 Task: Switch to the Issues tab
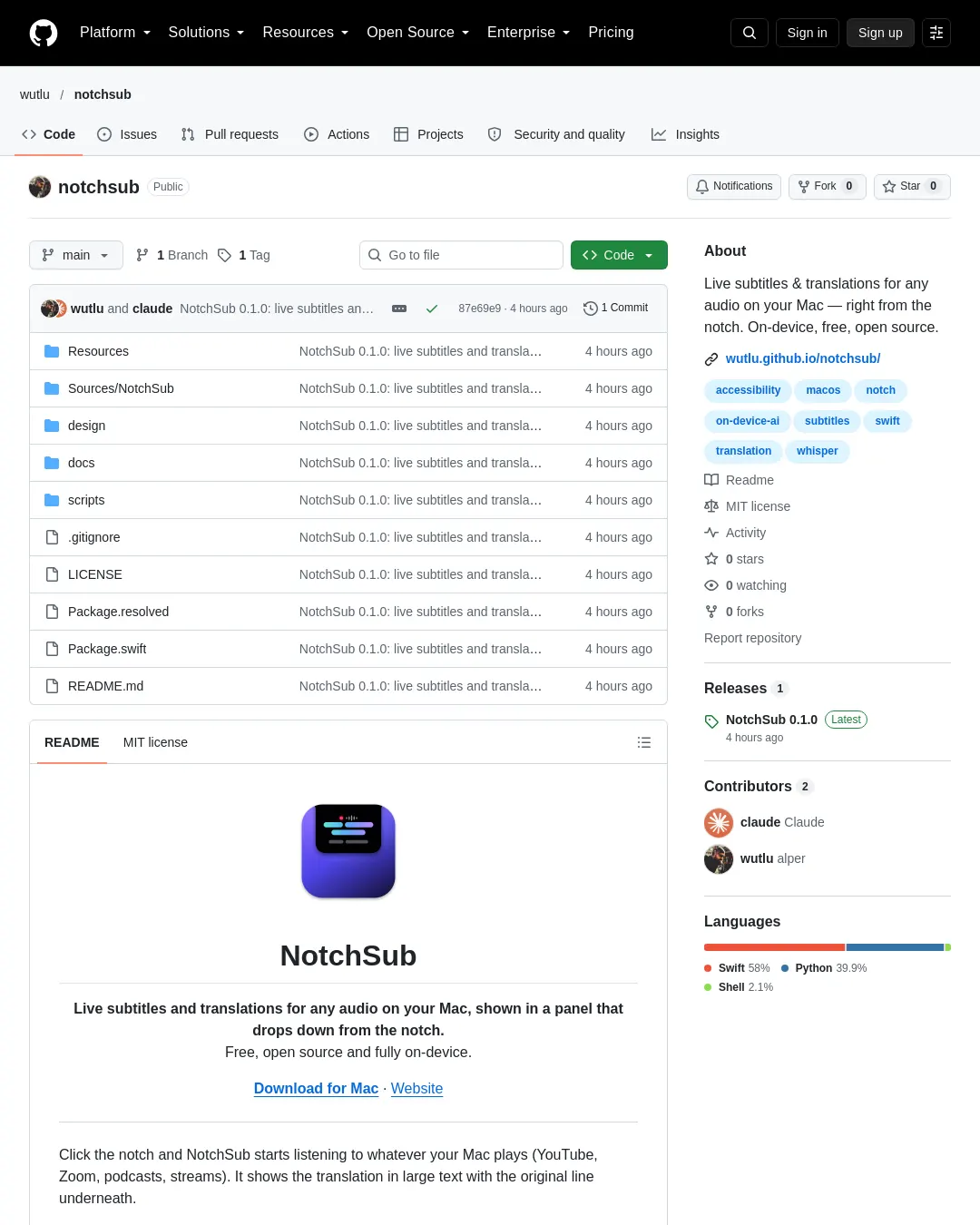[x=127, y=134]
